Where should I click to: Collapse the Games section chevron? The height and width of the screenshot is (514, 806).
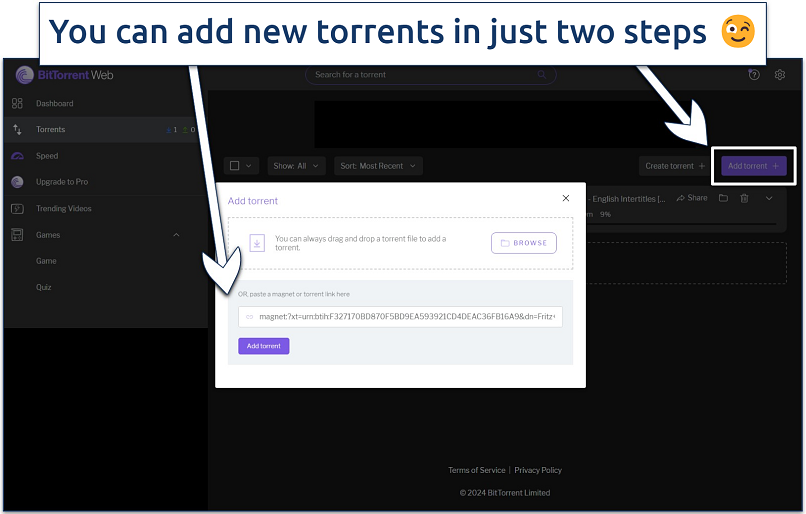[176, 235]
